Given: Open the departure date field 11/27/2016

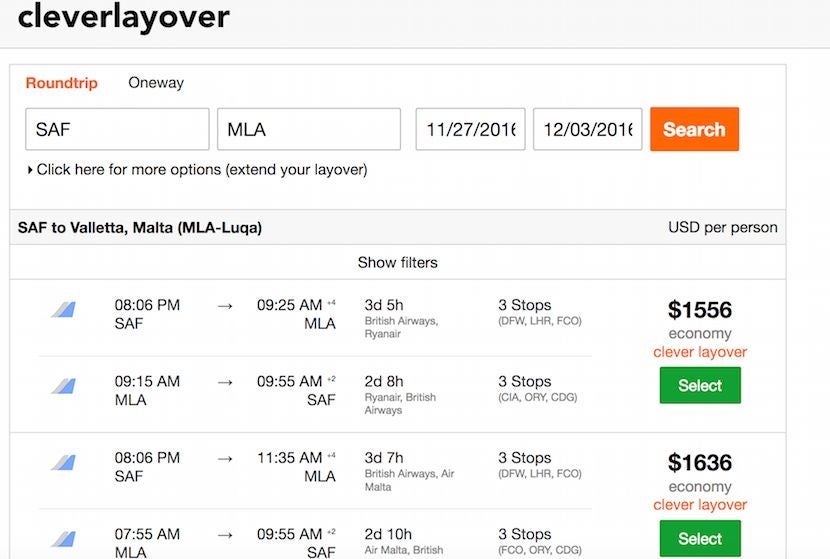Looking at the screenshot, I should point(470,130).
